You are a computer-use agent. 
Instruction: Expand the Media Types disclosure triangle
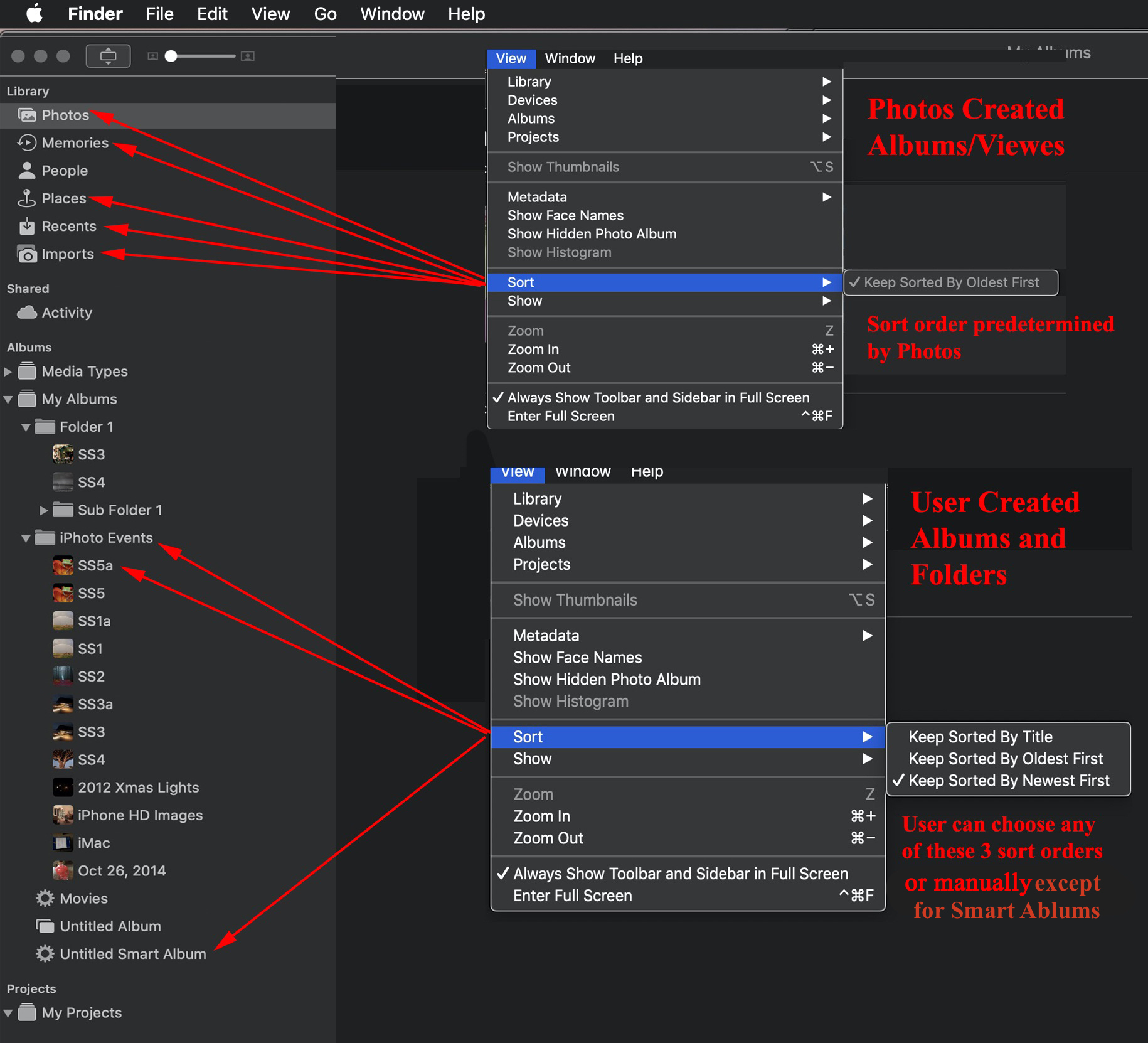(8, 372)
